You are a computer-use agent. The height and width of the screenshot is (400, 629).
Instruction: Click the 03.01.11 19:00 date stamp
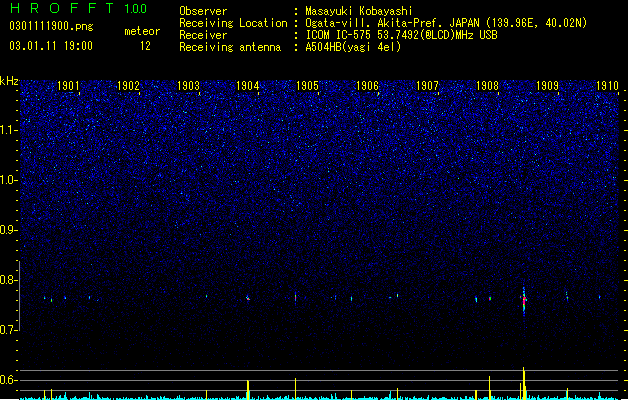(x=51, y=46)
